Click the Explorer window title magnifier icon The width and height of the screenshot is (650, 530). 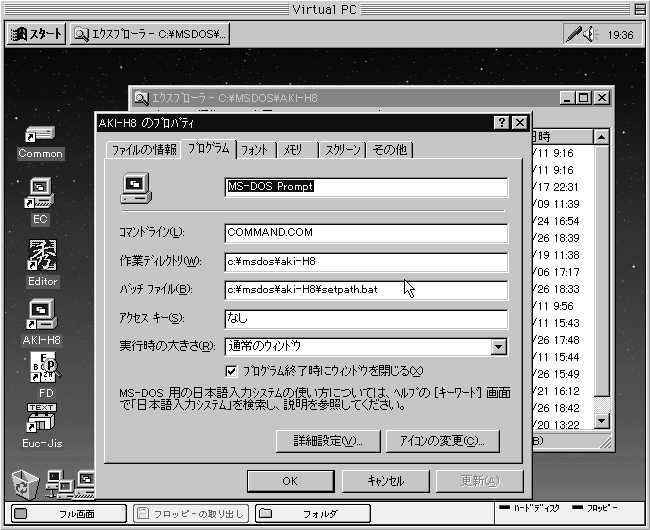[141, 98]
